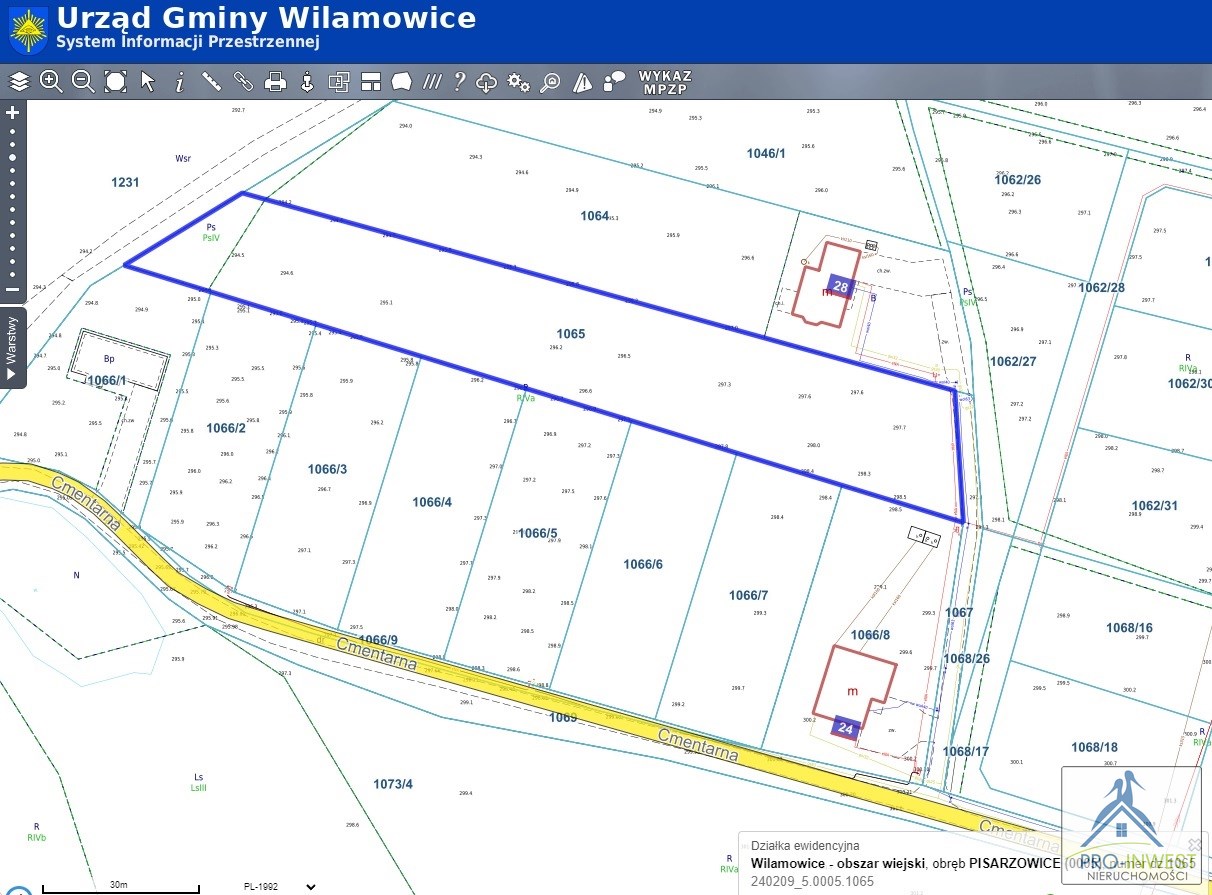Click the street view pegman icon

tap(308, 81)
